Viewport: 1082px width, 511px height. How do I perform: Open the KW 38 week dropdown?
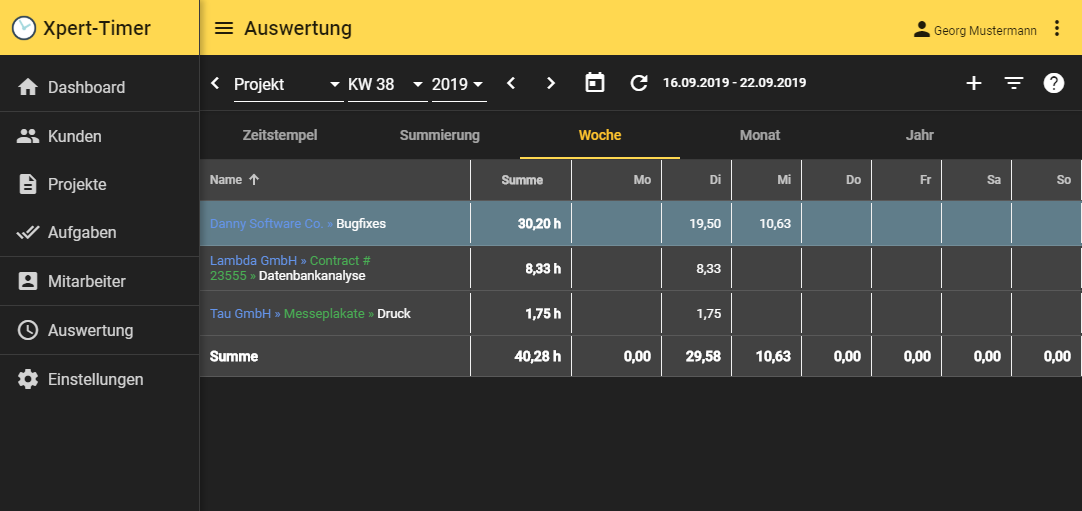pyautogui.click(x=387, y=85)
